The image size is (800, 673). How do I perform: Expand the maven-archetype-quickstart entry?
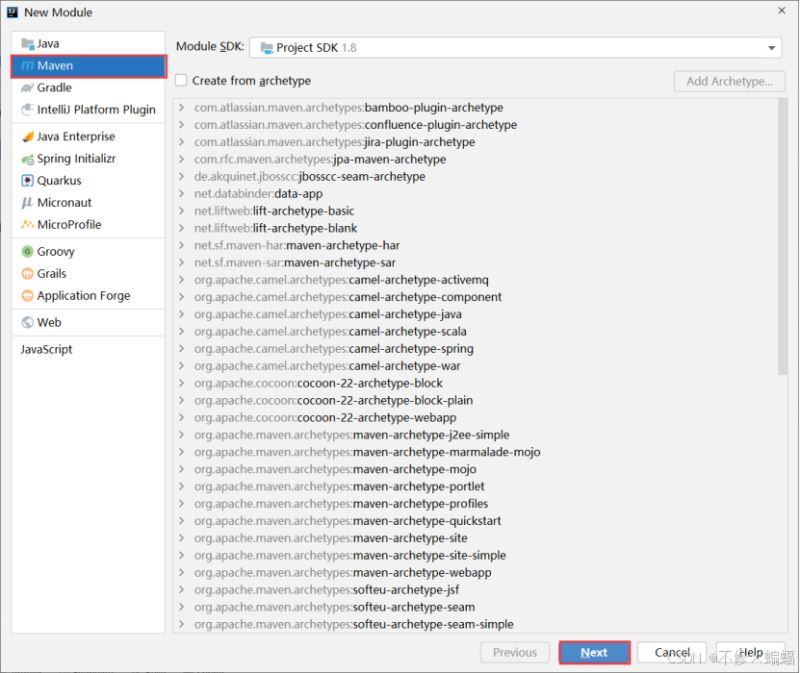pyautogui.click(x=181, y=521)
